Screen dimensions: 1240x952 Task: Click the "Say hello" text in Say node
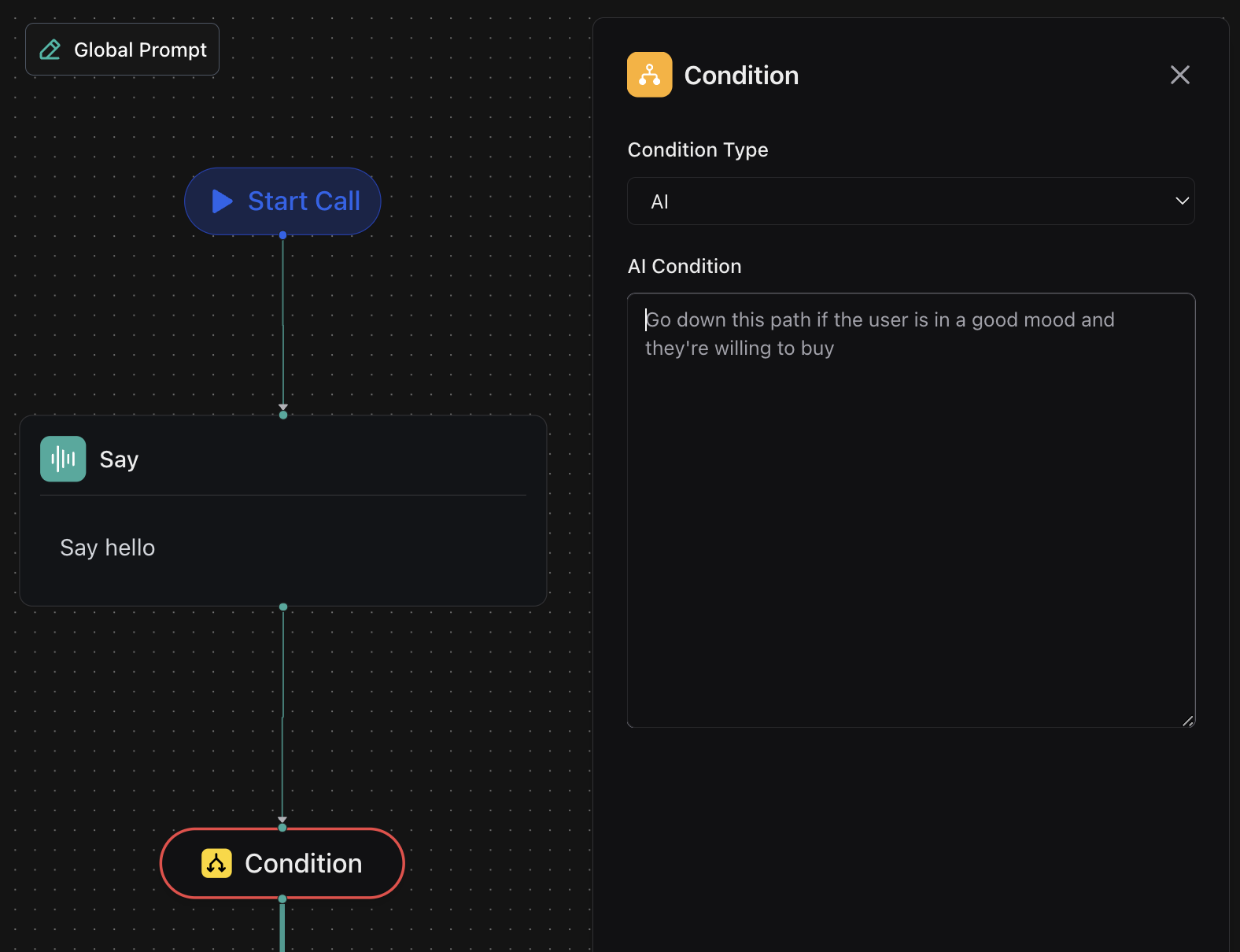pos(108,548)
